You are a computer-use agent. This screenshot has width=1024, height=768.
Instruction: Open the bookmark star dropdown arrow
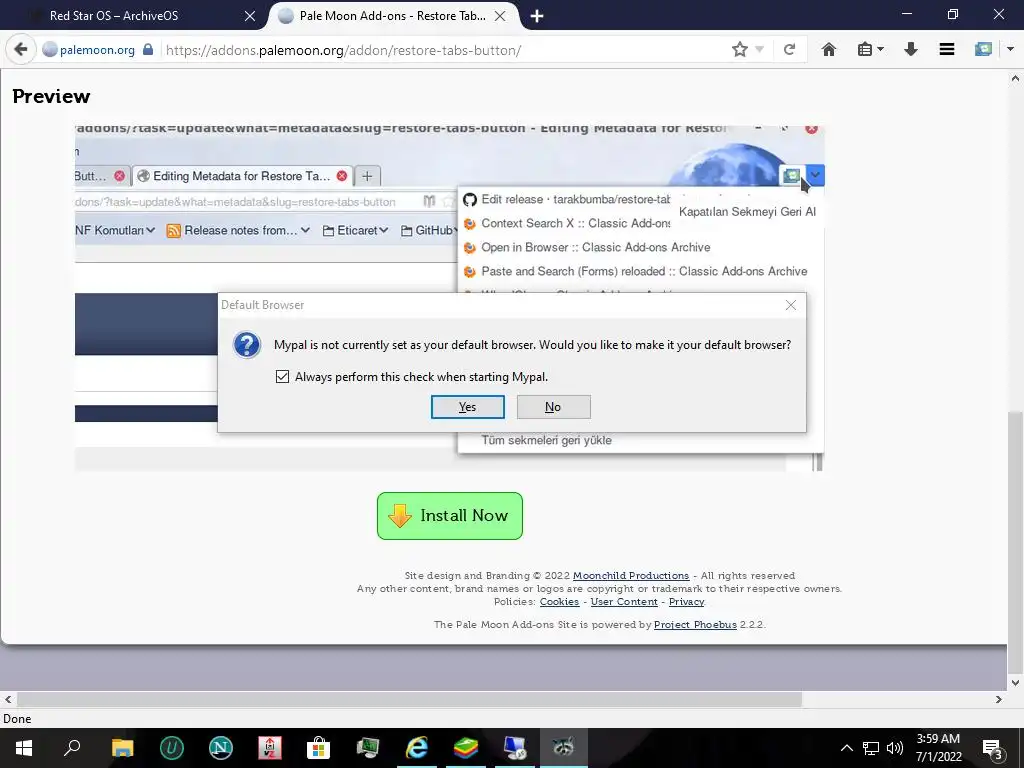pos(760,50)
